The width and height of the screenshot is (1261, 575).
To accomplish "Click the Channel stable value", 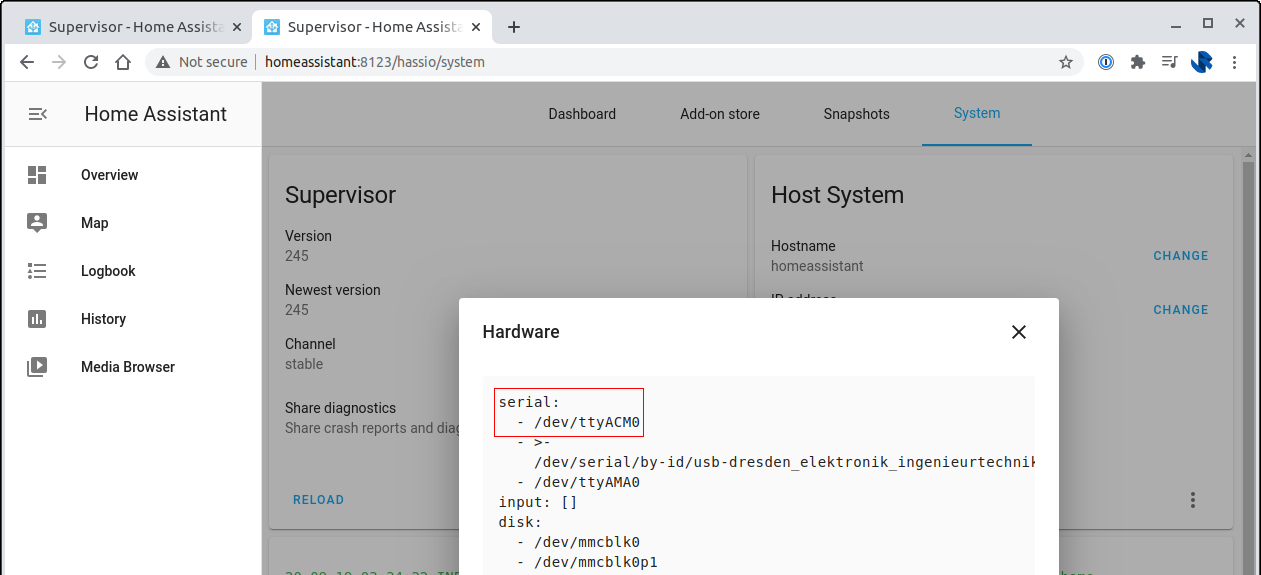I will click(x=304, y=364).
